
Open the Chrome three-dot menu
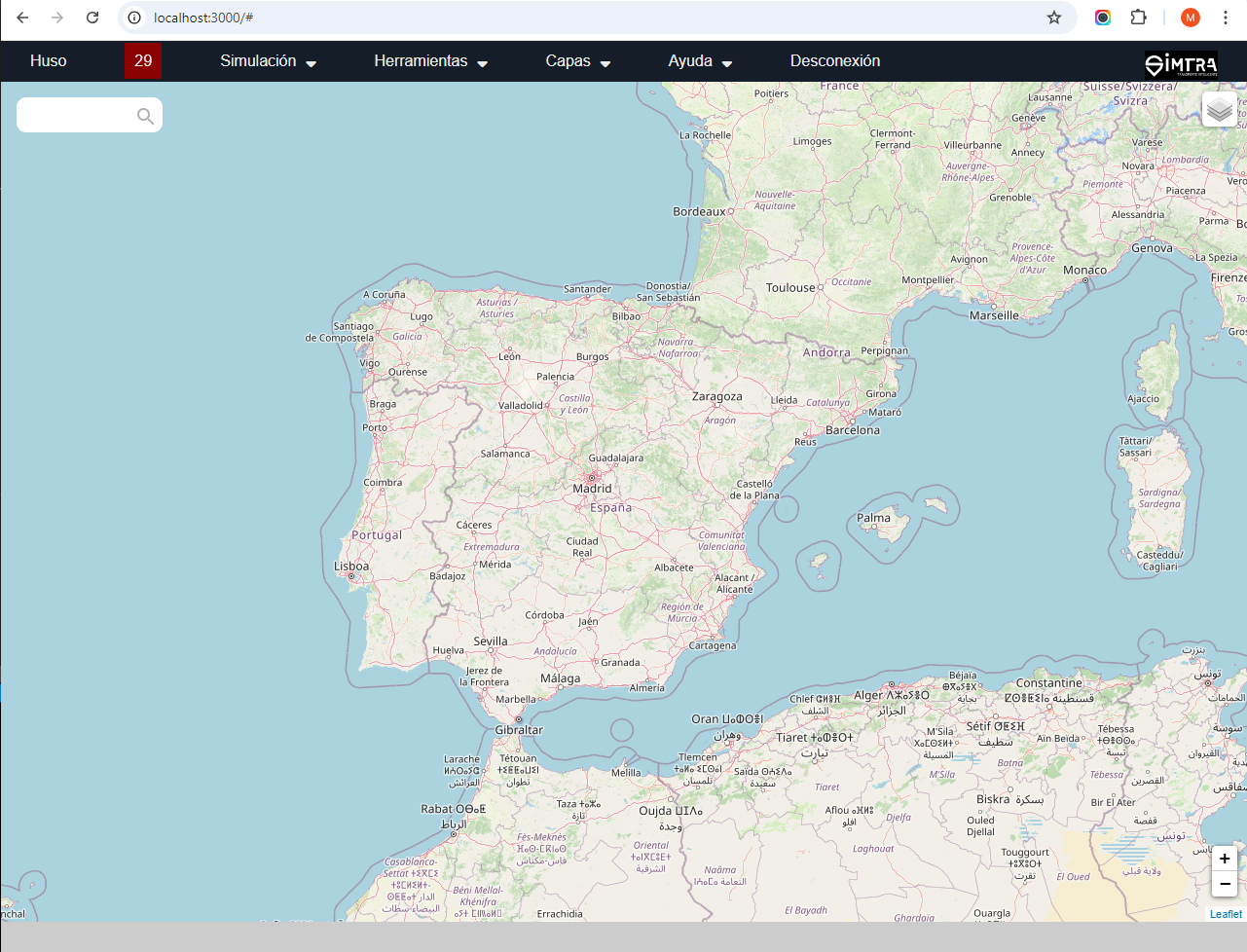pyautogui.click(x=1226, y=18)
